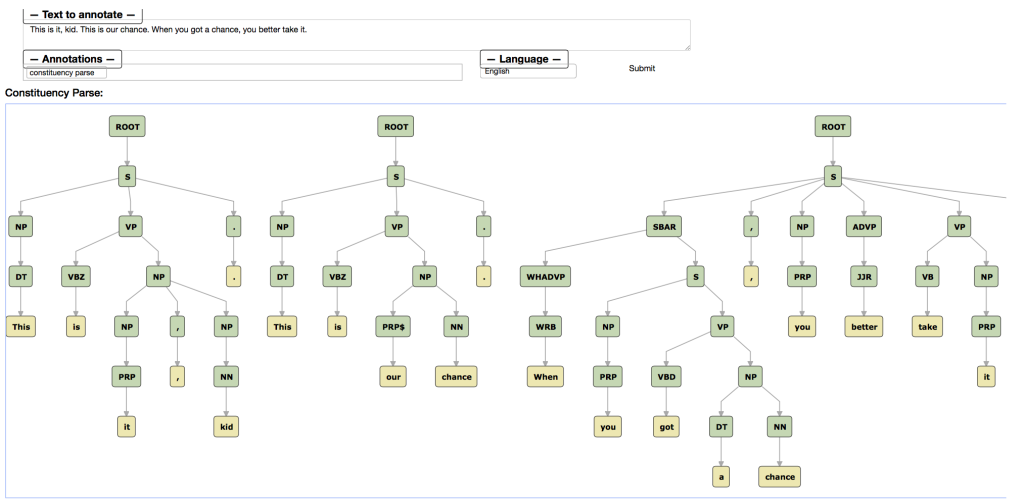This screenshot has width=1024, height=504.
Task: Select the 'got' word leaf
Action: pos(668,426)
